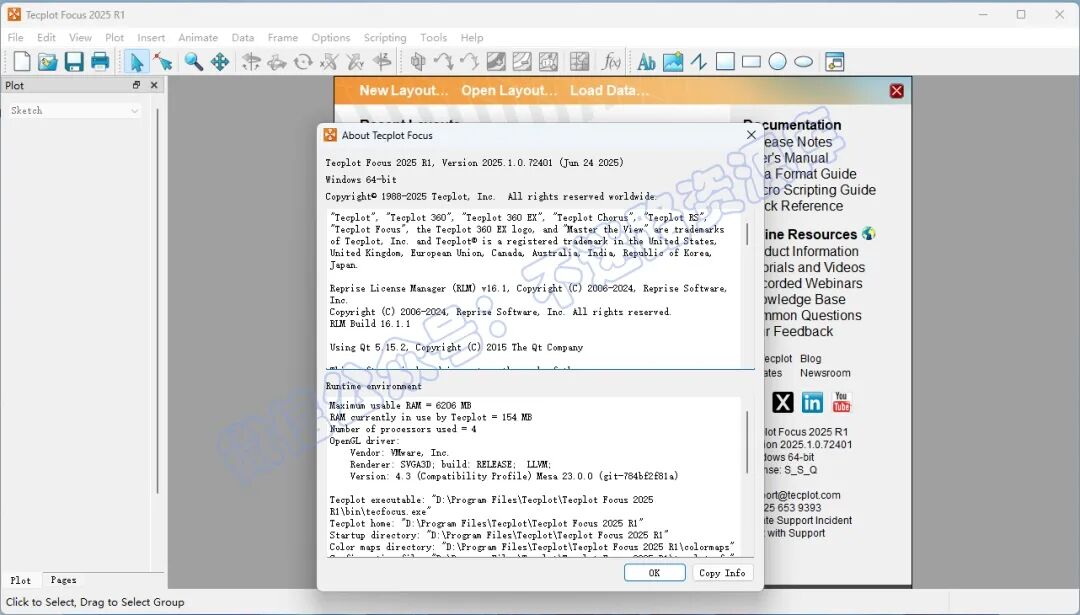Click the Plot sidebar vertical scrollbar
This screenshot has height=615, width=1080.
pyautogui.click(x=158, y=300)
